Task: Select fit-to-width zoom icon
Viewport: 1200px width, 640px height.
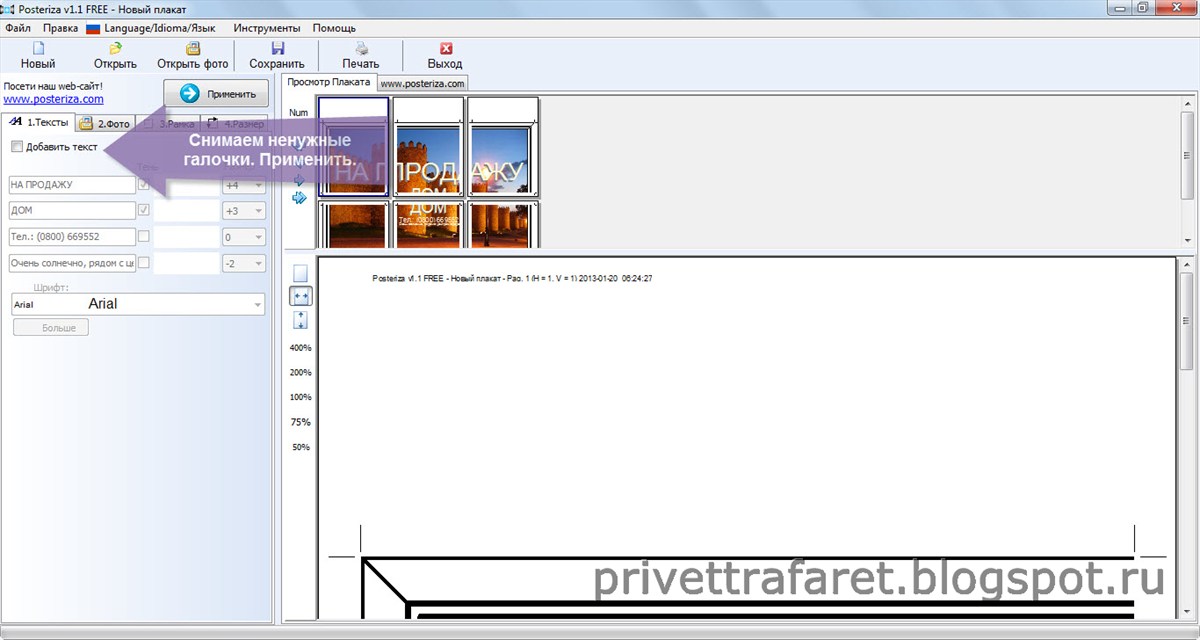Action: tap(300, 296)
